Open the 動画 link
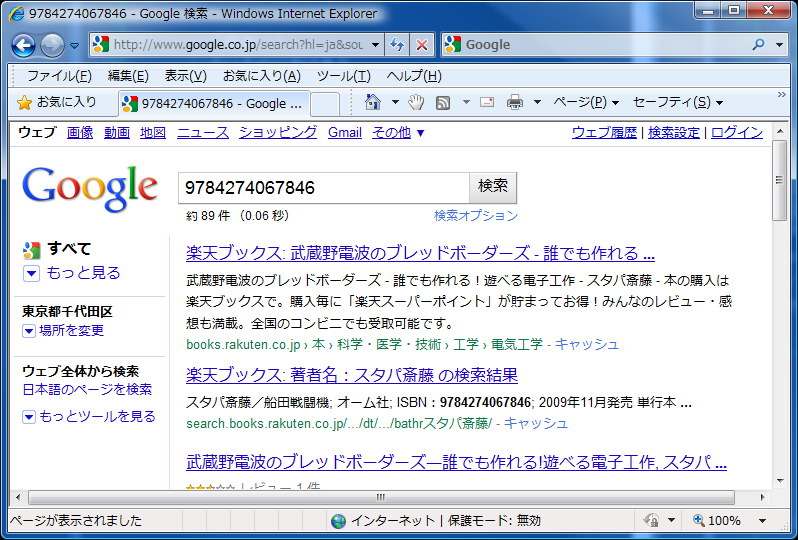This screenshot has width=798, height=540. pos(117,133)
